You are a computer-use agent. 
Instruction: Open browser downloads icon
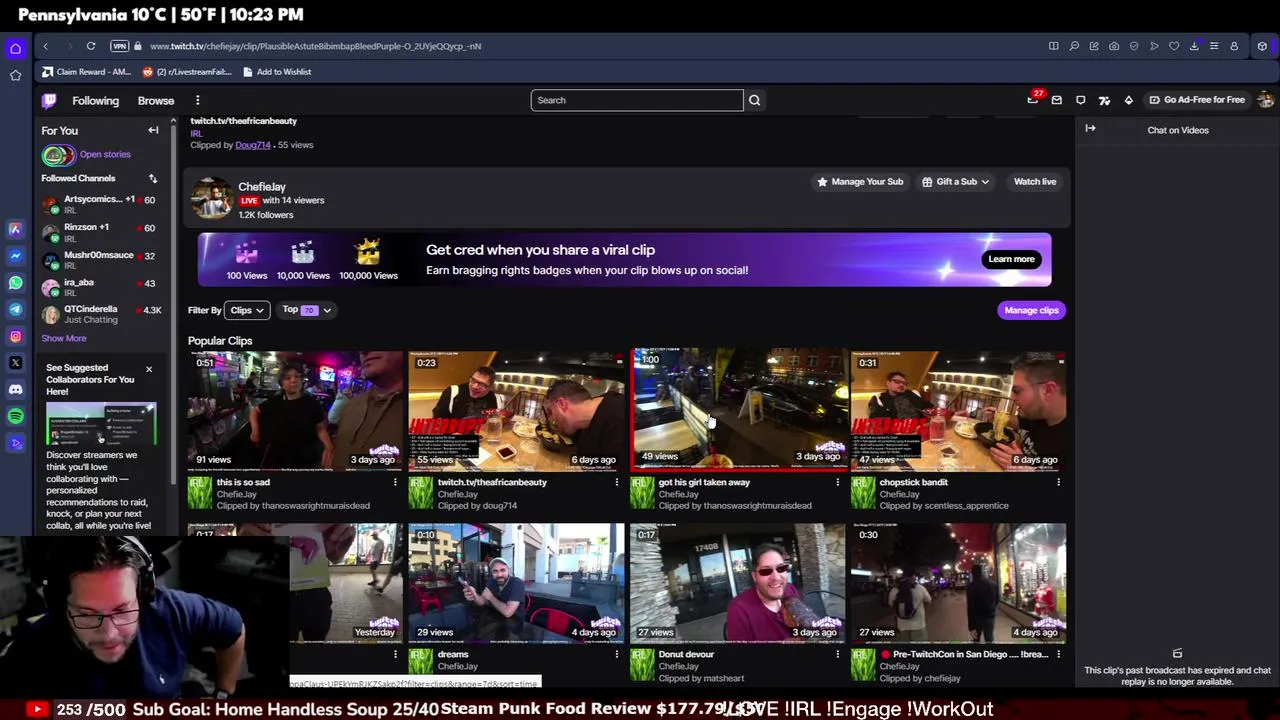click(x=1194, y=46)
